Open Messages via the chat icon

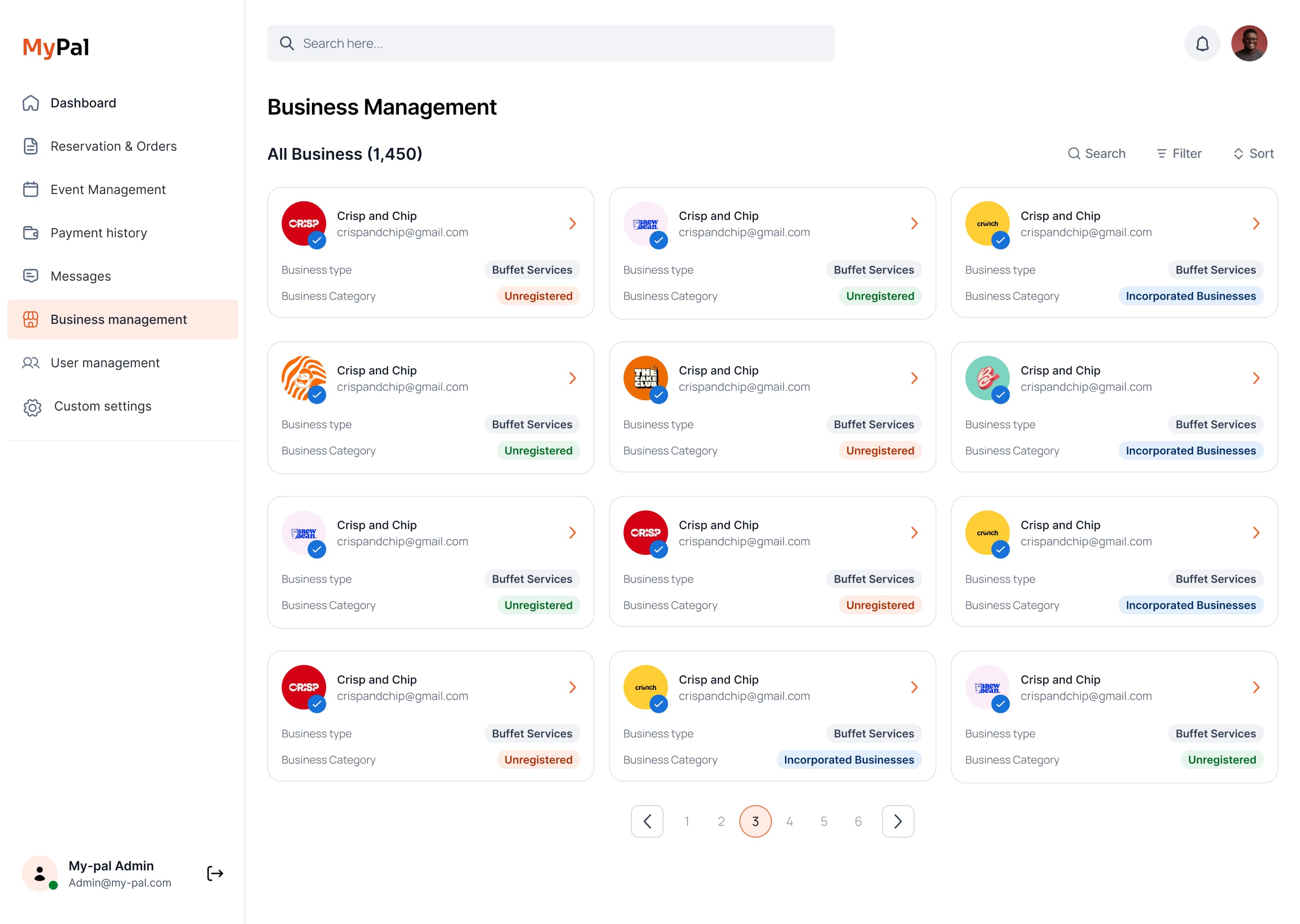click(31, 276)
